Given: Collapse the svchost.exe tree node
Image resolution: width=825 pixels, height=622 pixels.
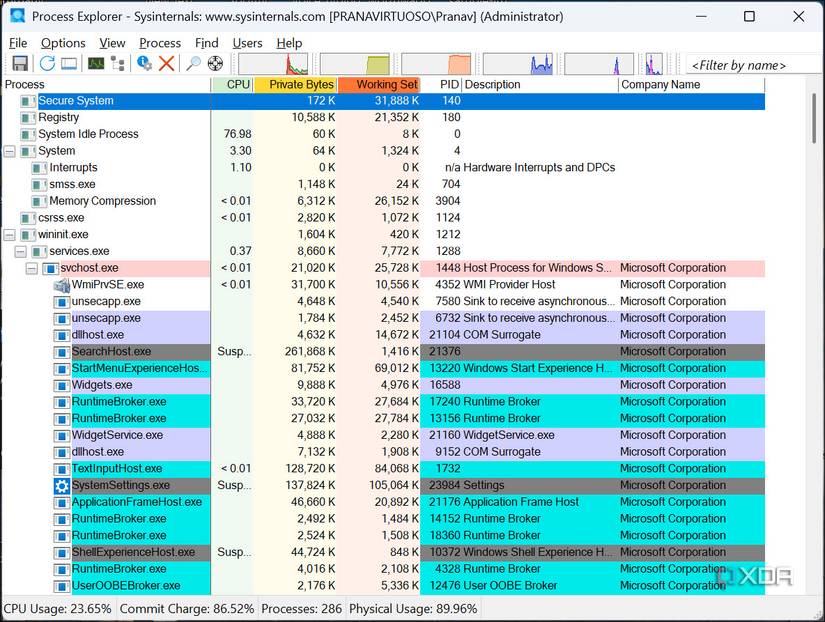Looking at the screenshot, I should (32, 268).
